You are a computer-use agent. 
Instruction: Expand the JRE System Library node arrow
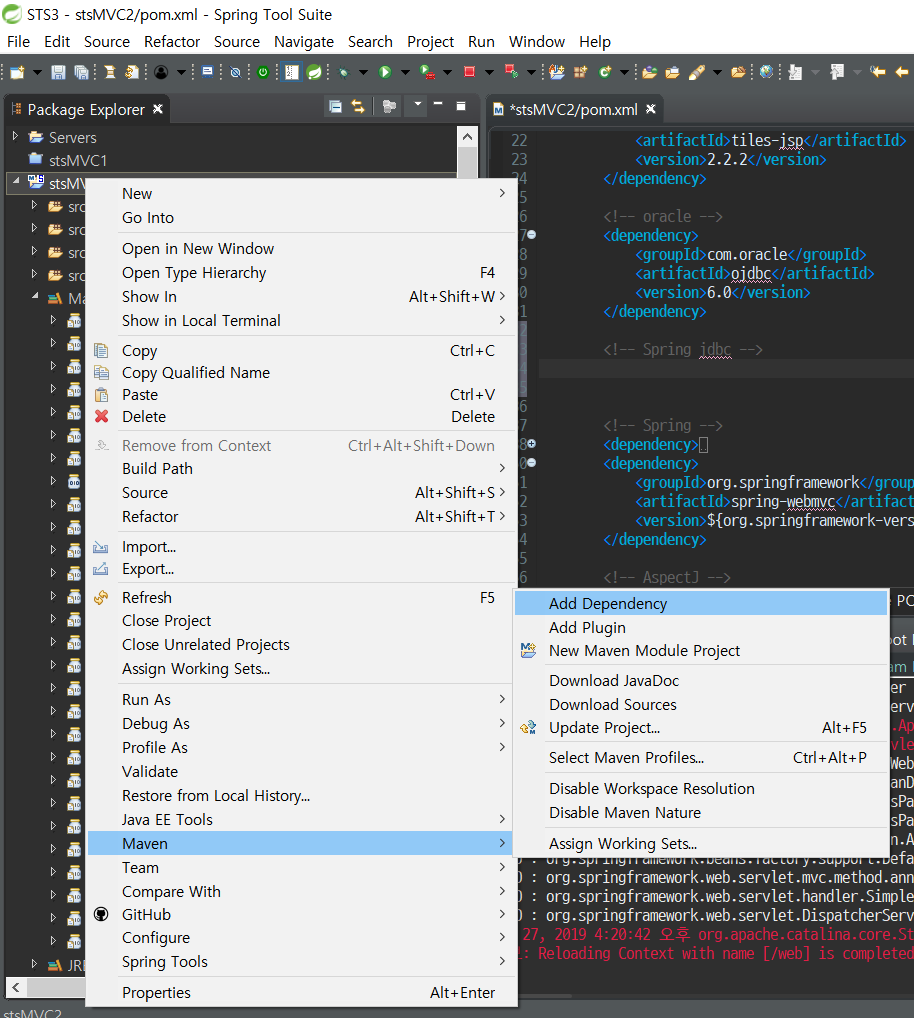click(x=34, y=964)
